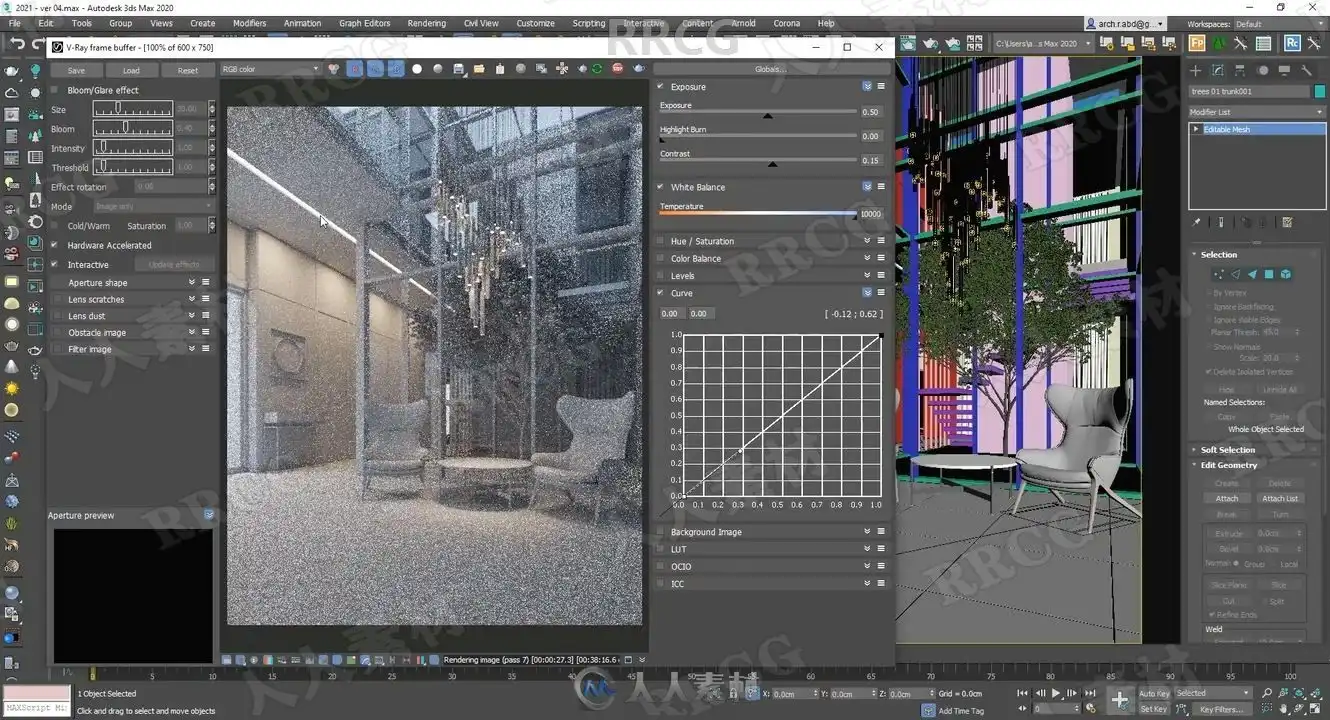Open the Utilities wrench tab in command panel
1330x720 pixels.
click(1306, 70)
